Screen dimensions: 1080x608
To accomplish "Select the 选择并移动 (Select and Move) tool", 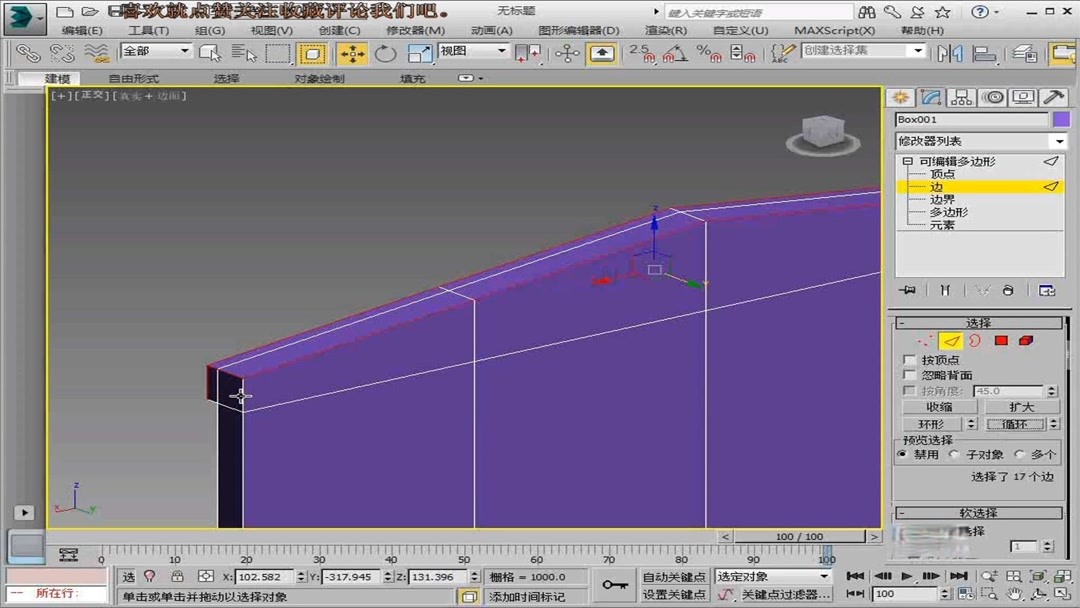I will point(352,54).
